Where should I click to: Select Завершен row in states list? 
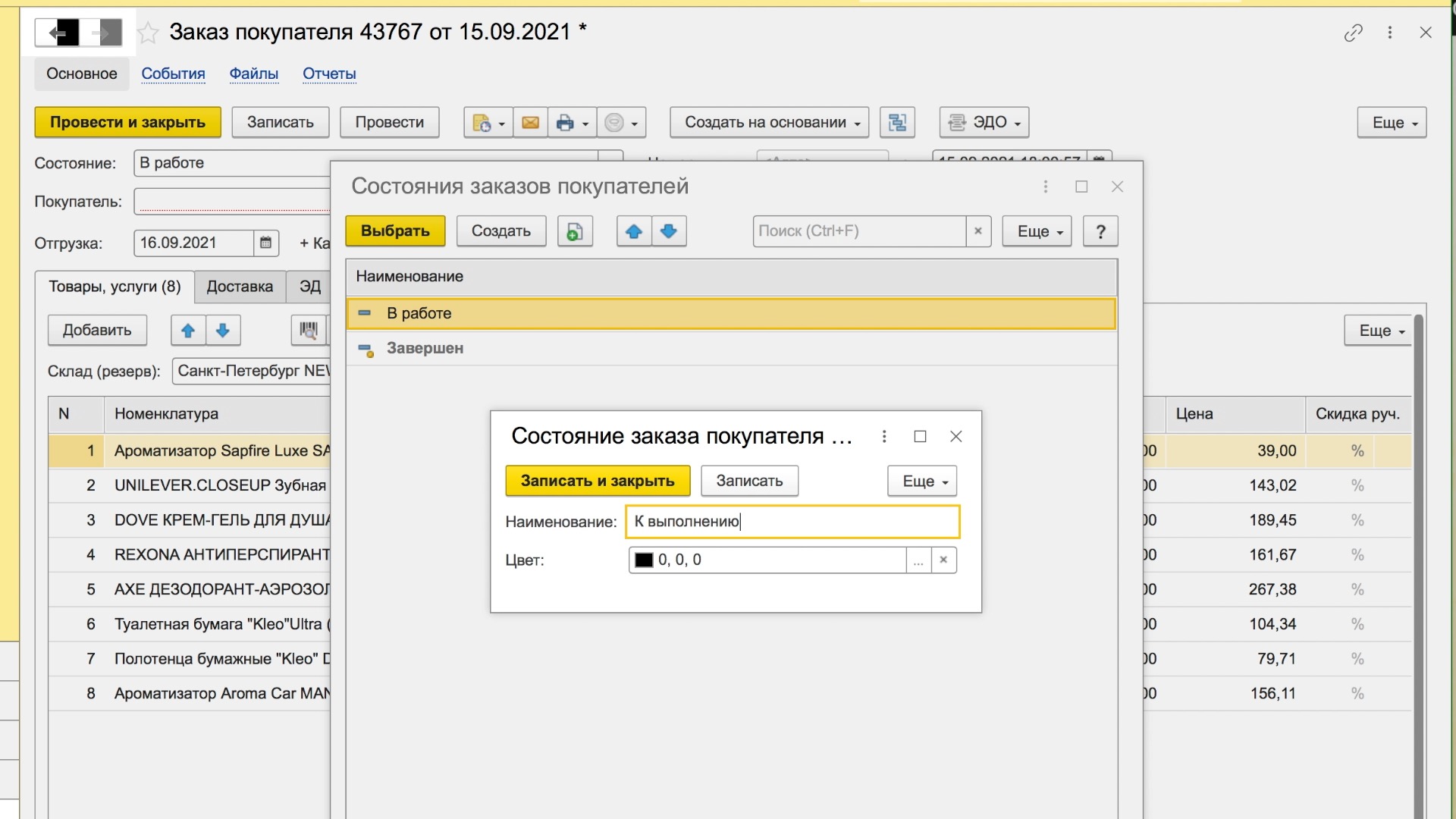pos(731,348)
